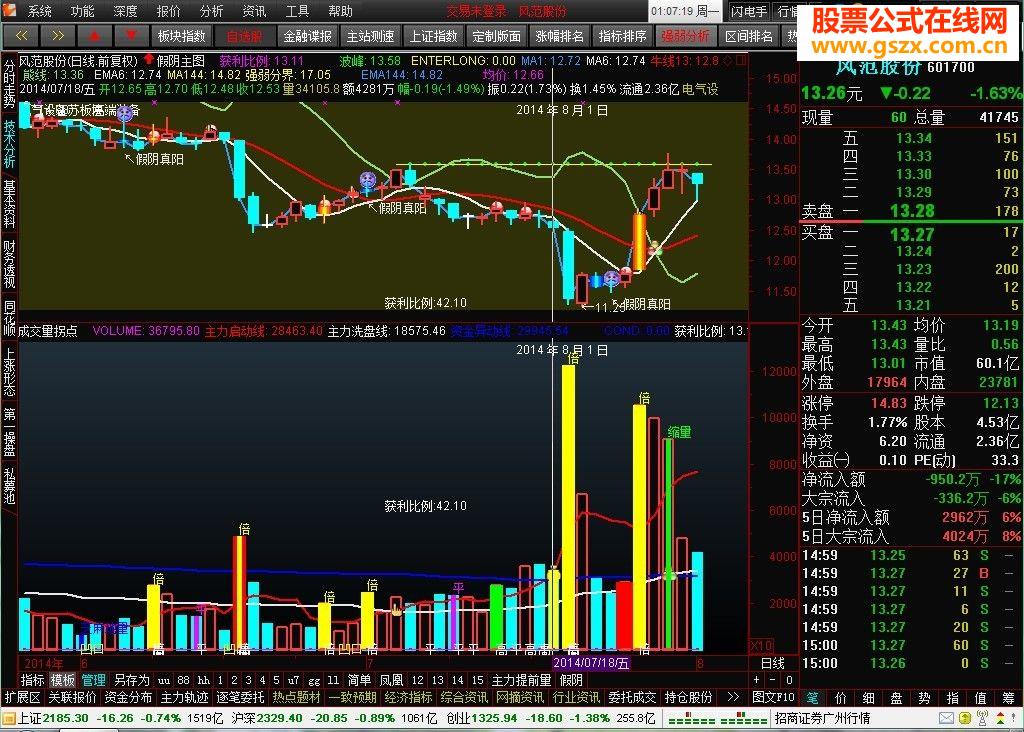Click the 上证指数 toolbar button
This screenshot has height=732, width=1024.
[x=434, y=36]
